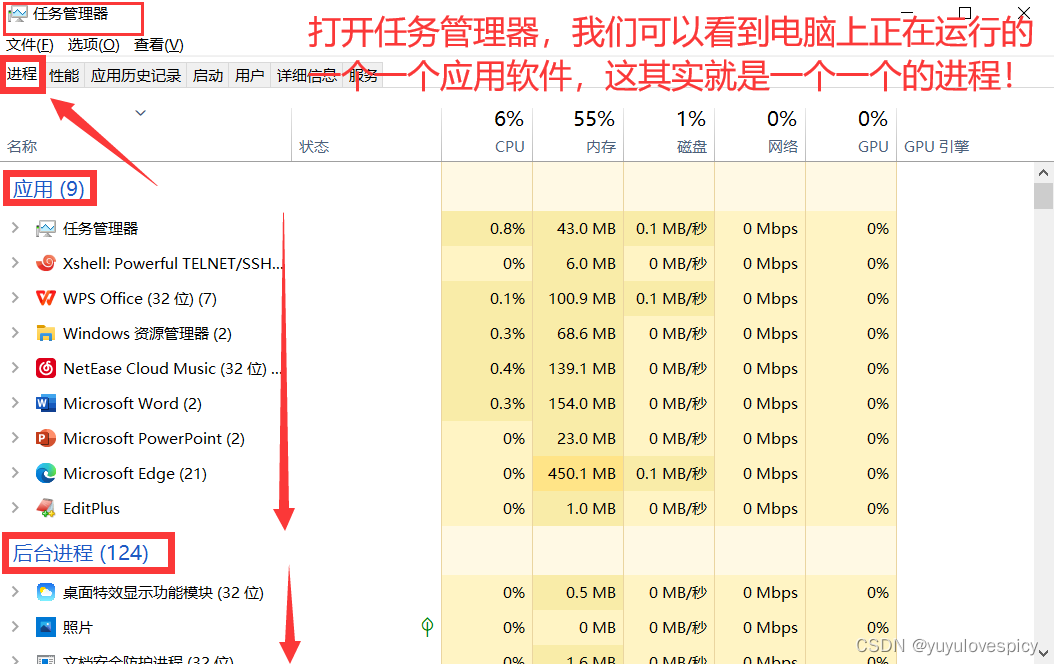Switch to the 用户 tab
This screenshot has height=665, width=1054.
click(x=249, y=76)
